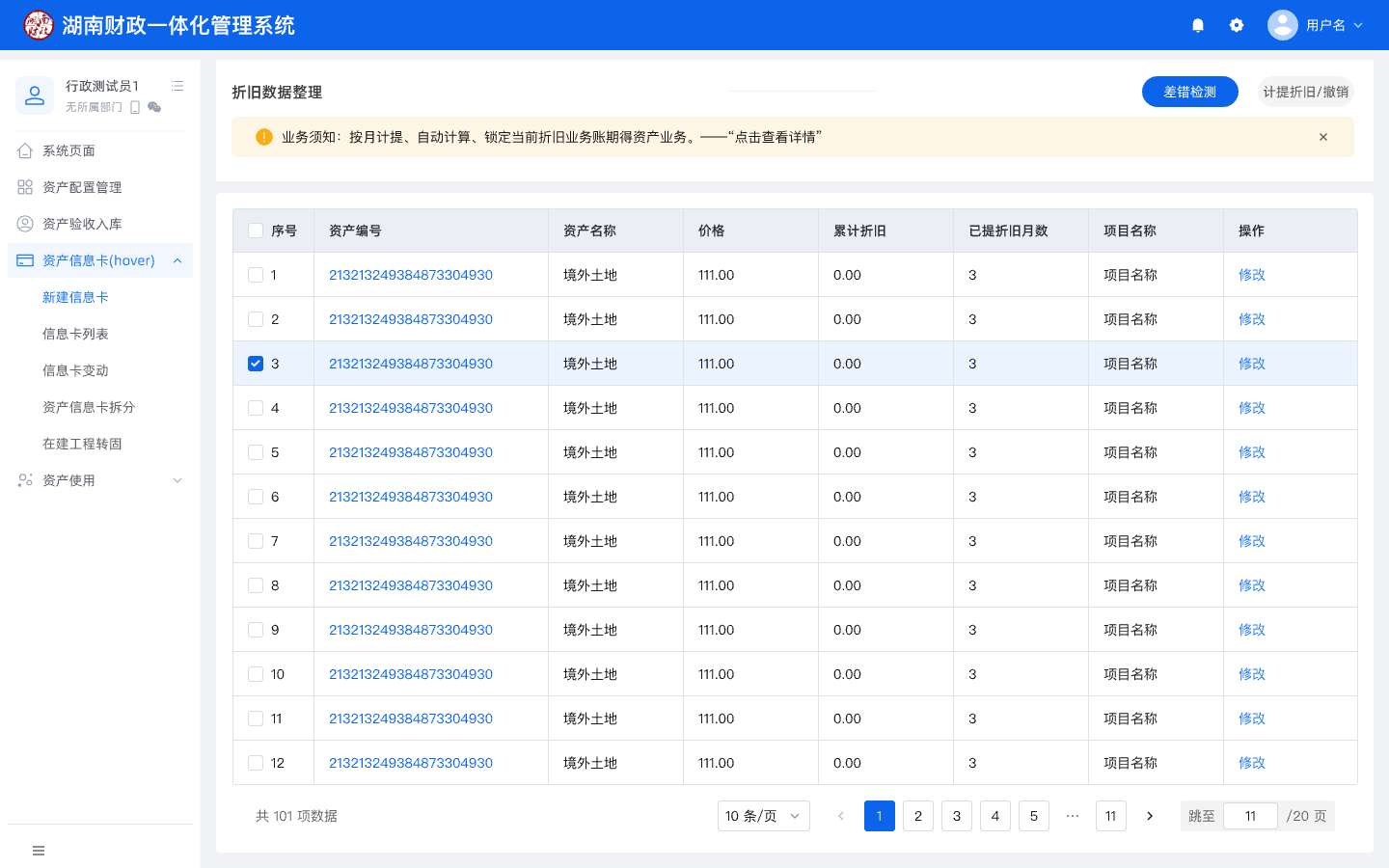This screenshot has height=868, width=1389.
Task: Open 信息卡列表 in the sidebar
Action: click(75, 334)
